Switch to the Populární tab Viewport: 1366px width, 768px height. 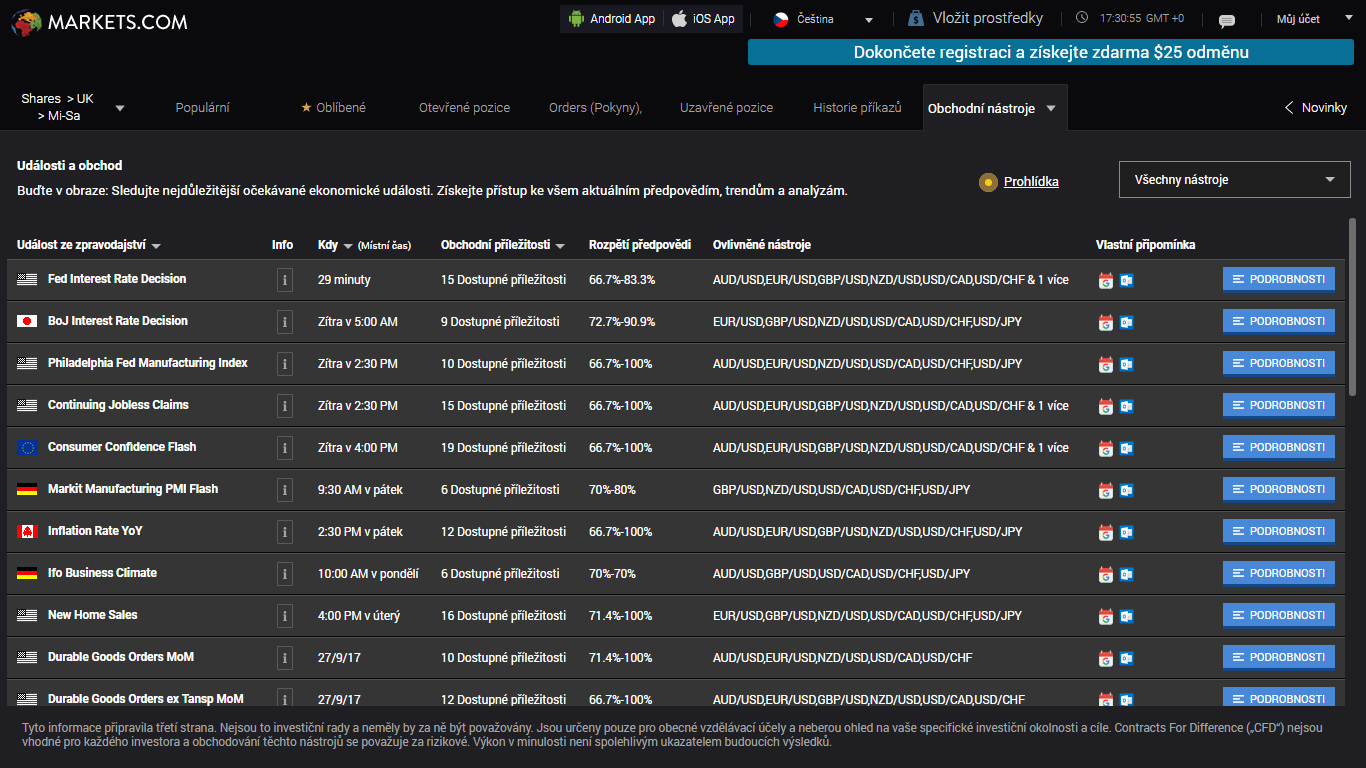(203, 107)
